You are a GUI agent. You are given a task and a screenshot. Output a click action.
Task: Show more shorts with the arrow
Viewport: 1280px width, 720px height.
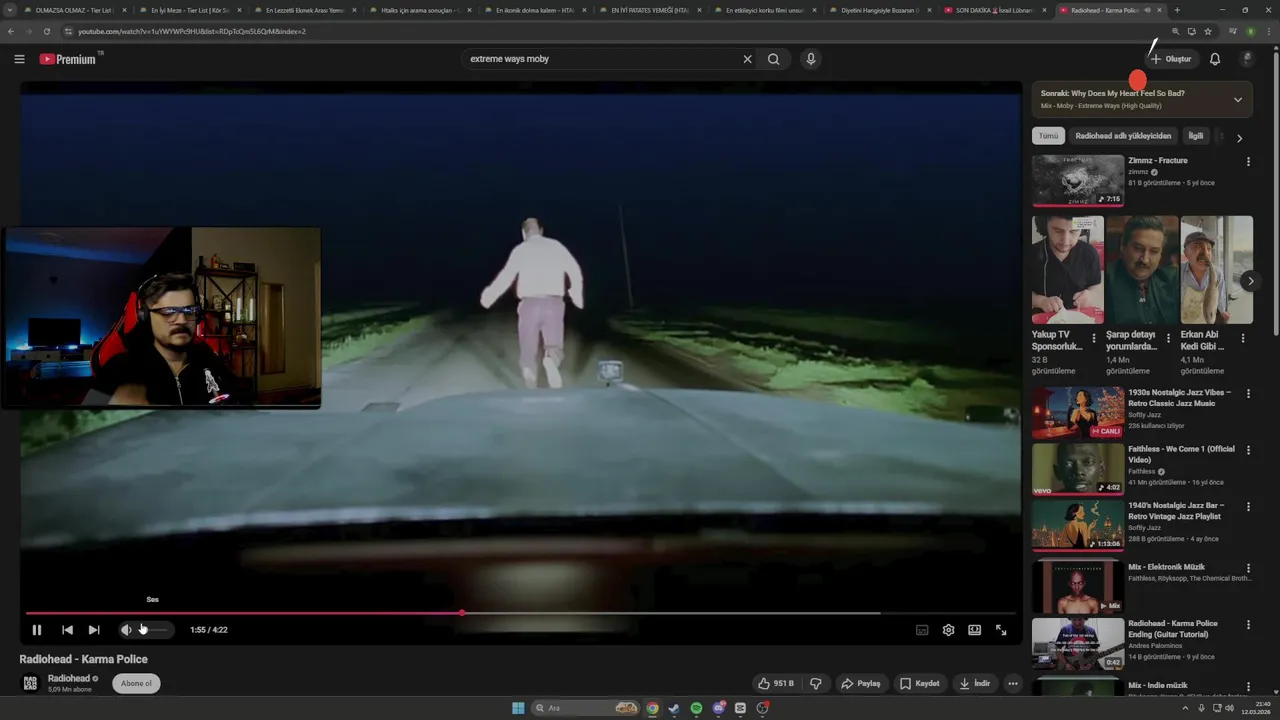[x=1250, y=281]
